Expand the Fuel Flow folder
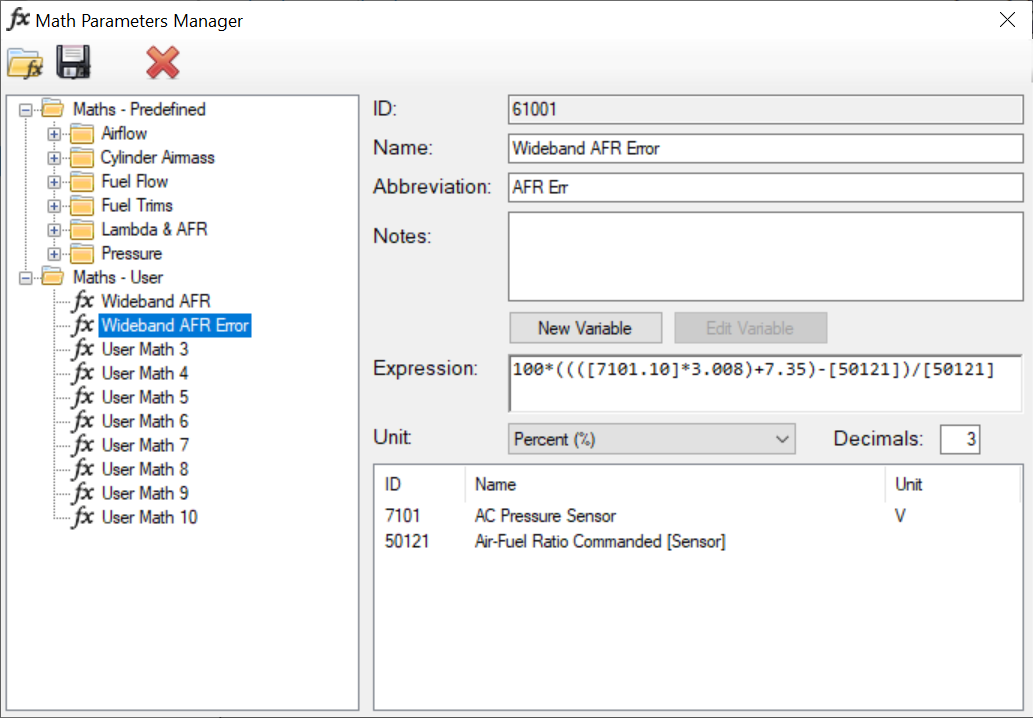Image resolution: width=1033 pixels, height=718 pixels. pos(54,182)
